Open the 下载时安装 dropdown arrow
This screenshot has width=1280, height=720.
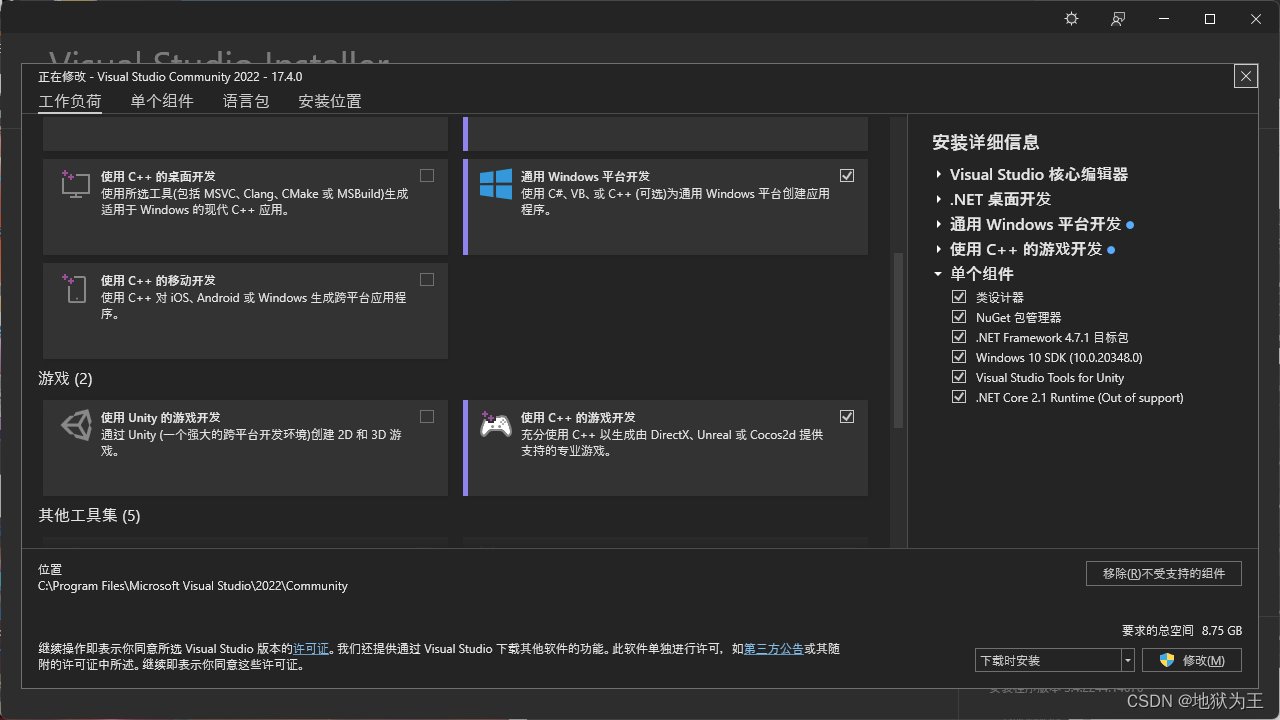tap(1128, 660)
